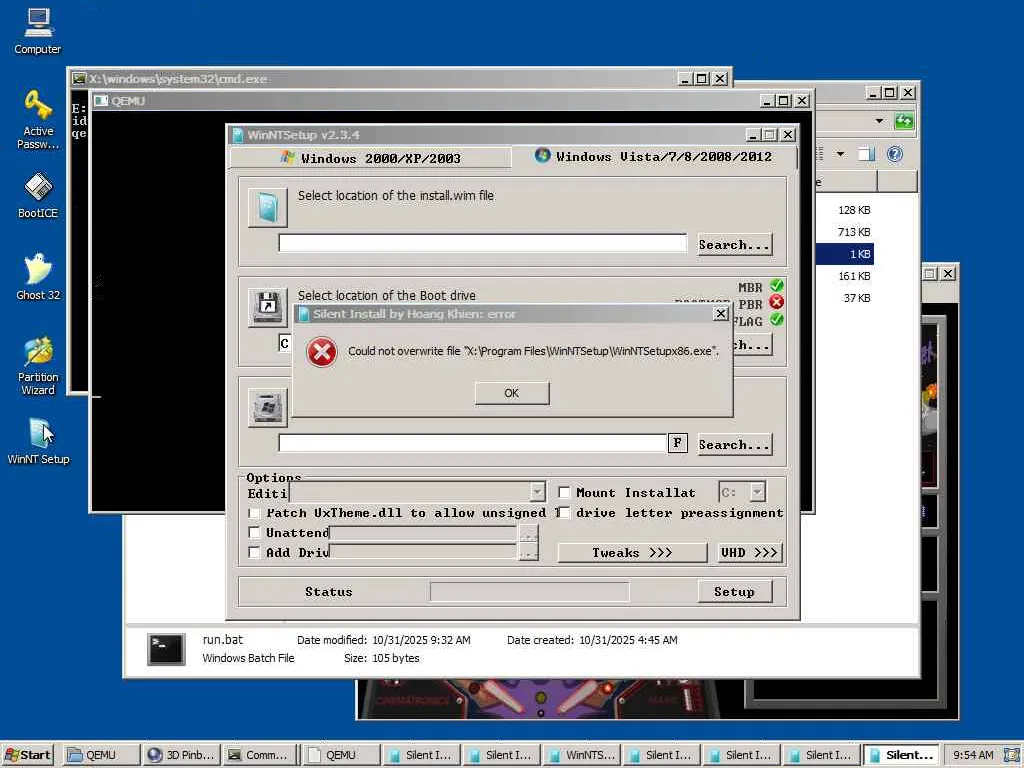This screenshot has height=768, width=1024.
Task: Click the Setup button
Action: tap(735, 592)
